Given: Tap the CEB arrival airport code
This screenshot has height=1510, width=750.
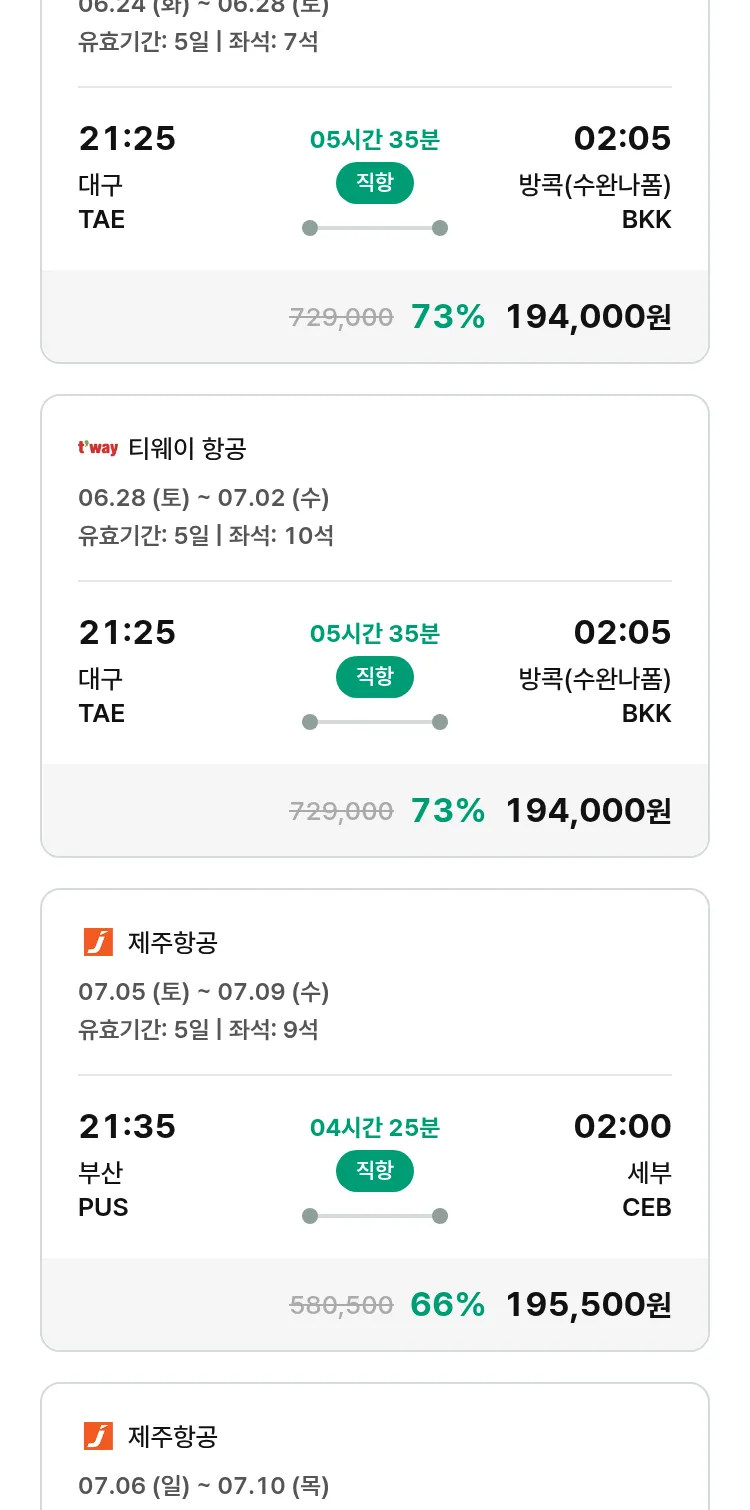Looking at the screenshot, I should pos(647,1207).
